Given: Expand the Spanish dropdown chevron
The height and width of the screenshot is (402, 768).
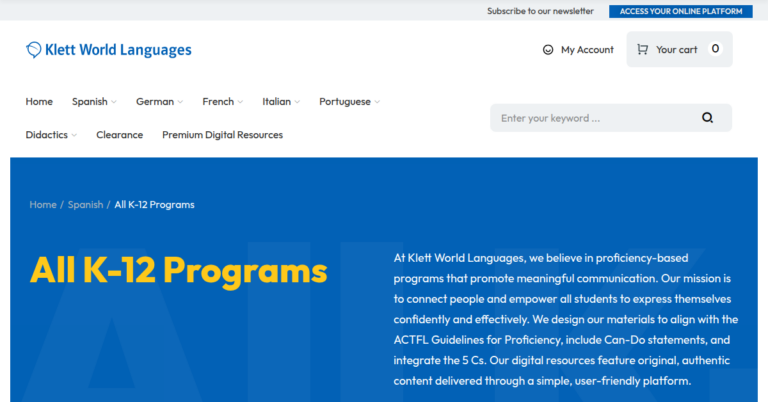Looking at the screenshot, I should [x=114, y=102].
